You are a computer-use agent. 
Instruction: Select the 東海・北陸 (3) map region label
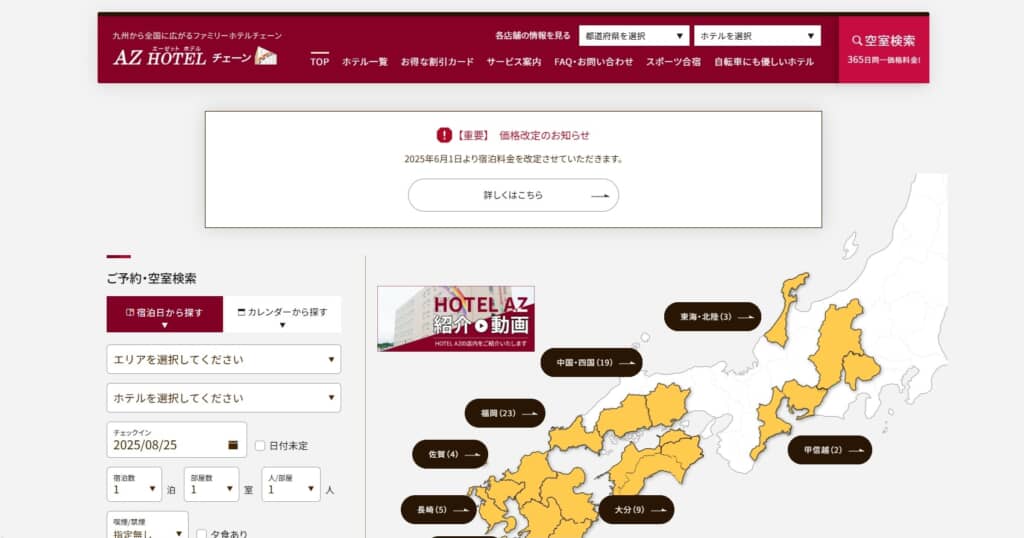pos(712,317)
